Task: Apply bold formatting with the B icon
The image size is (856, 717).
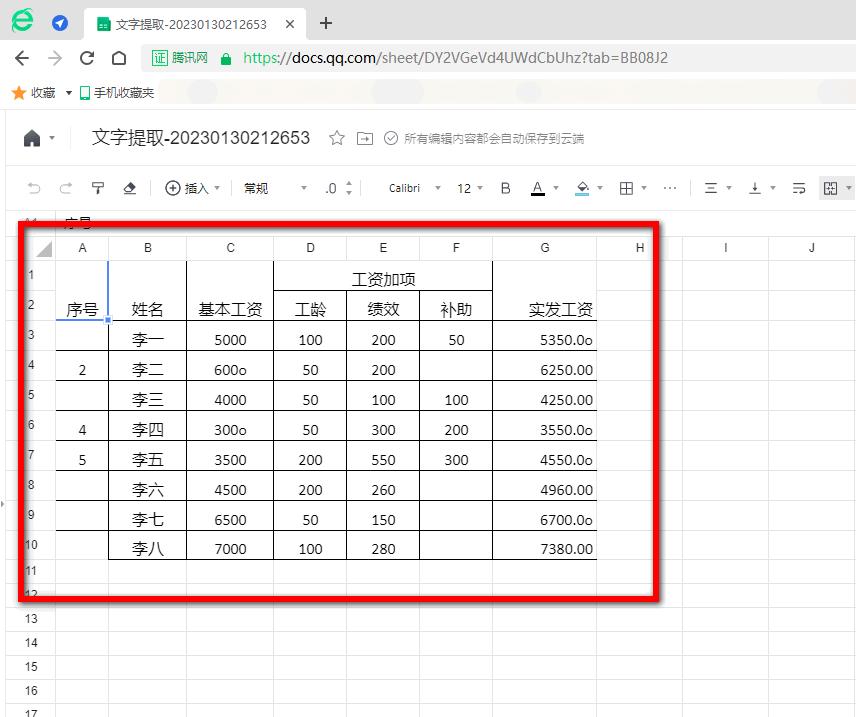Action: pyautogui.click(x=504, y=188)
